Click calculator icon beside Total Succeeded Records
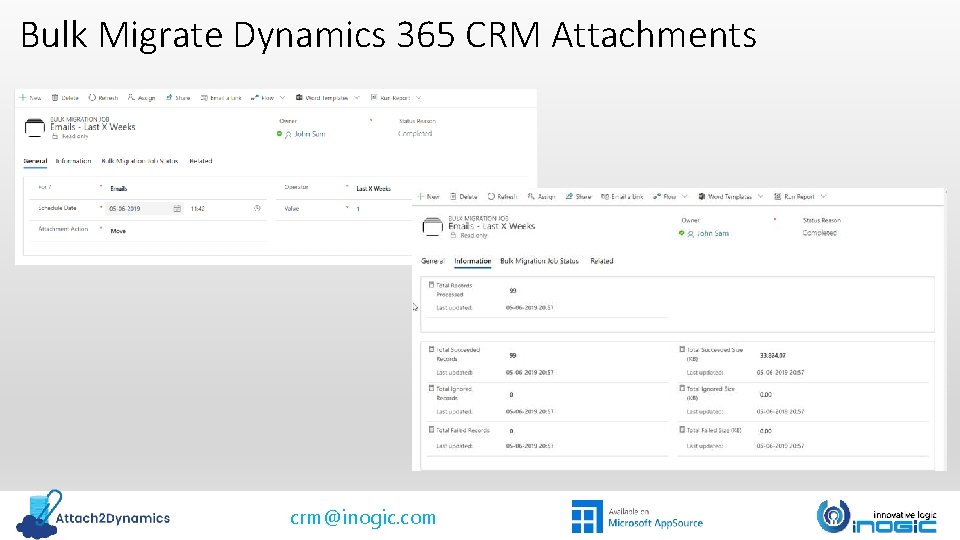The height and width of the screenshot is (540, 960). 432,350
